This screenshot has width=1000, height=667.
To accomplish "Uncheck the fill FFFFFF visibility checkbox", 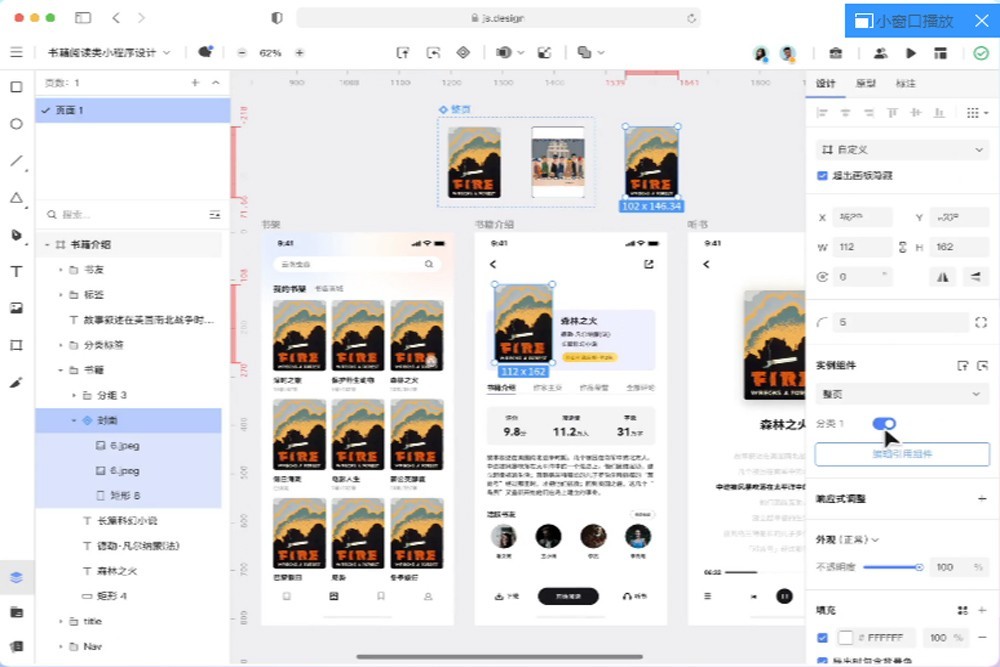I will [x=823, y=638].
